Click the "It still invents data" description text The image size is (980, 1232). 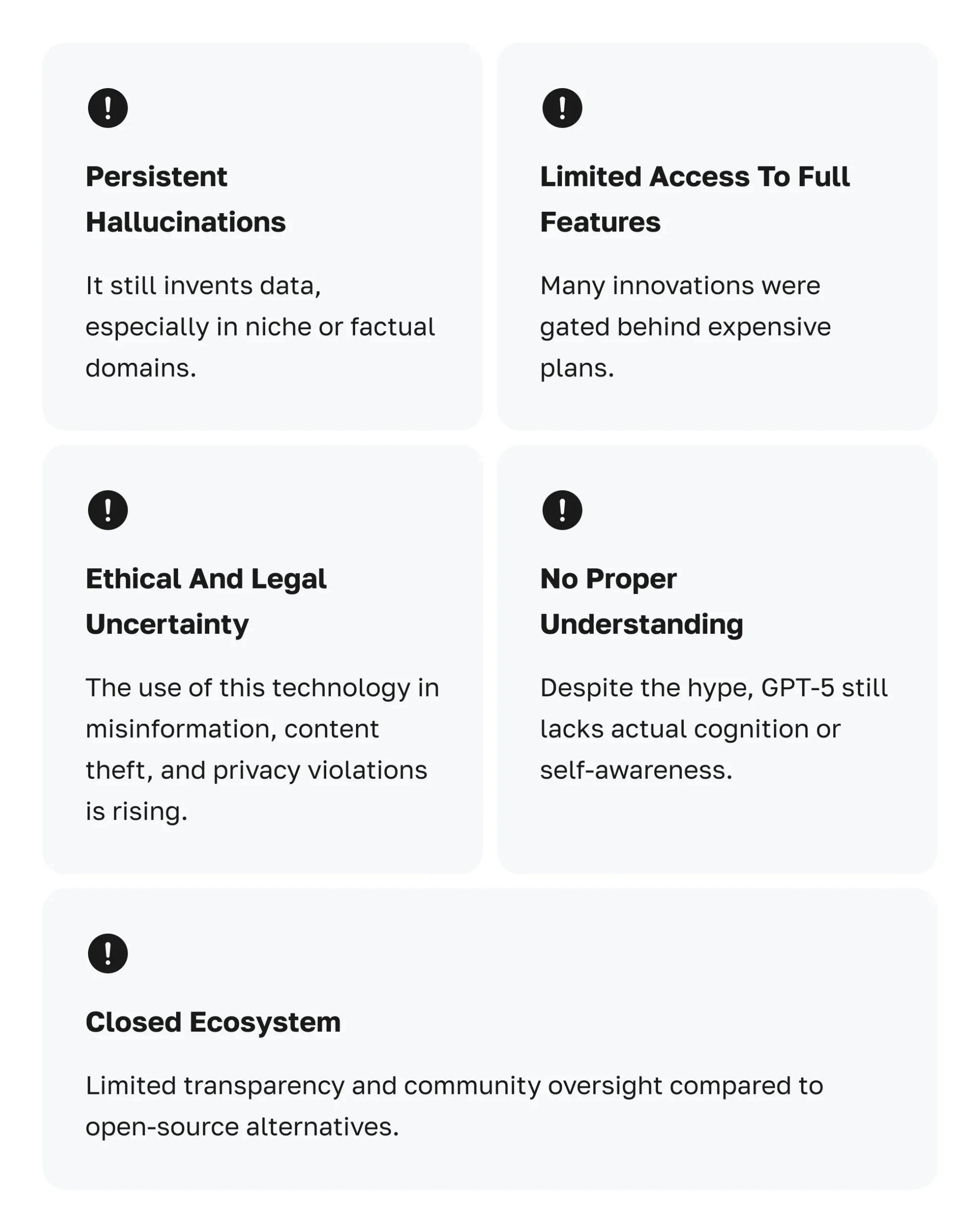click(260, 327)
